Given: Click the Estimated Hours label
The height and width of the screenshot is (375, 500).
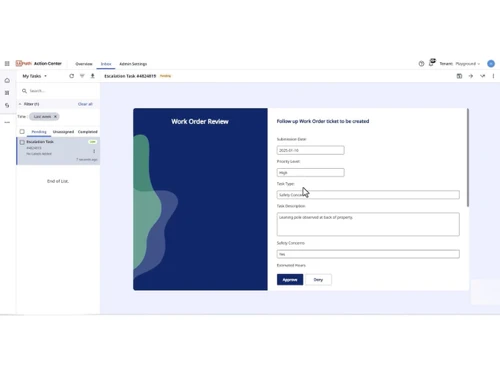Looking at the screenshot, I should tap(291, 265).
